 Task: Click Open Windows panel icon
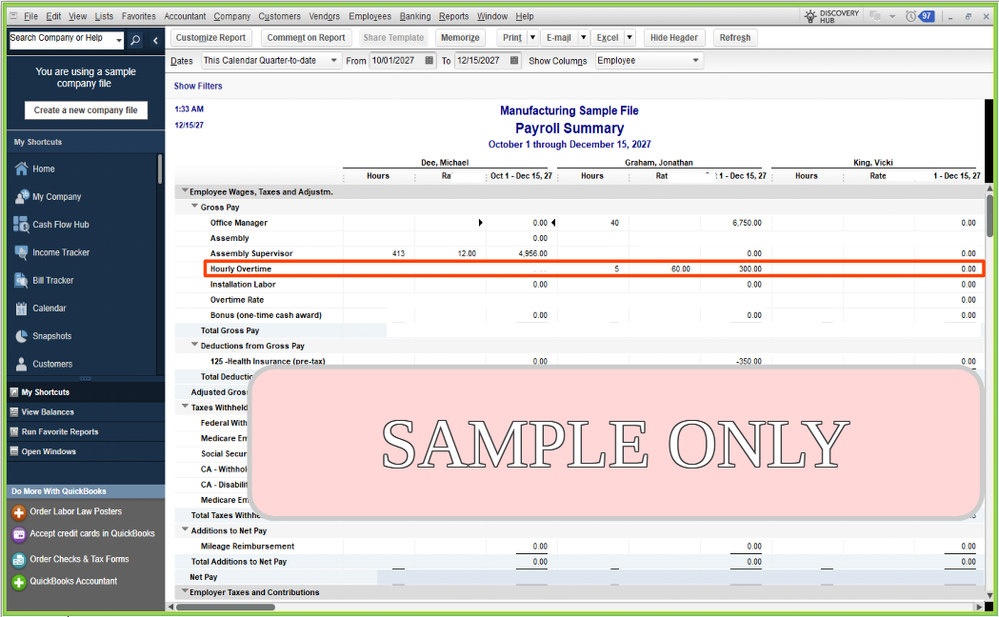pos(14,452)
